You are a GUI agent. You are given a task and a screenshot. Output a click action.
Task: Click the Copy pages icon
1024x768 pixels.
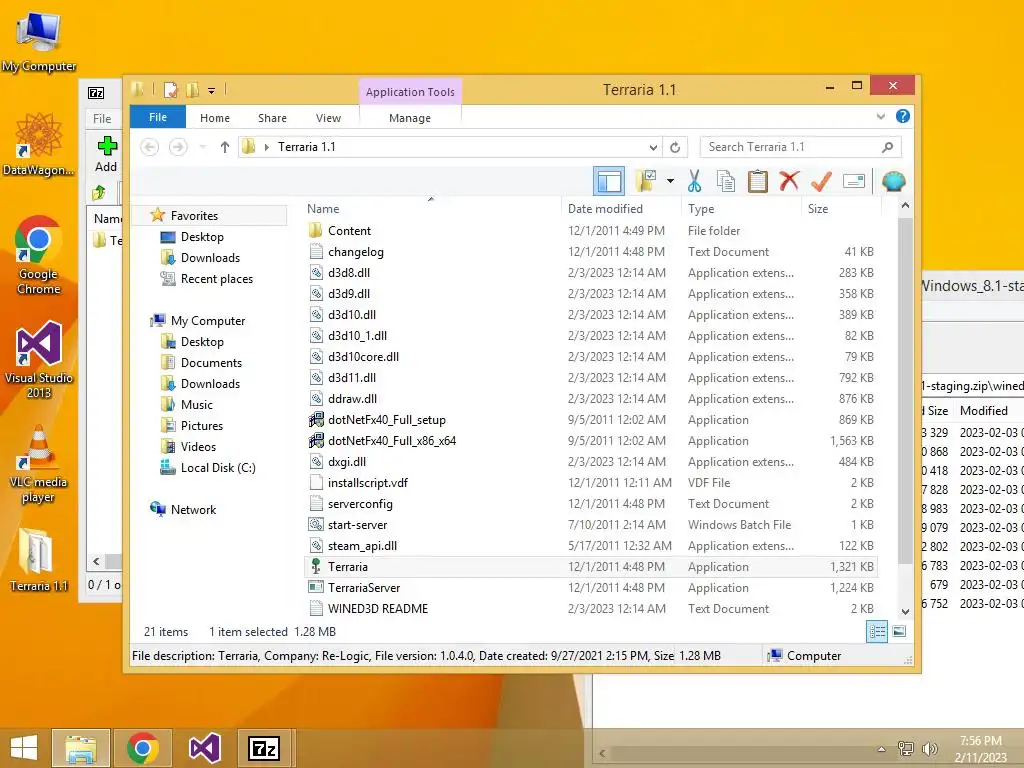[x=726, y=181]
